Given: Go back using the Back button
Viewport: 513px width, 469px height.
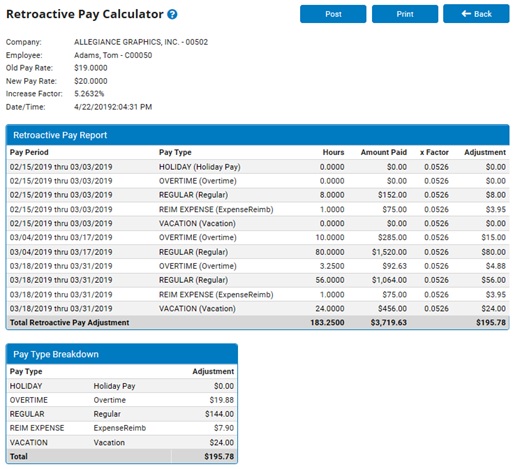Looking at the screenshot, I should click(x=476, y=14).
